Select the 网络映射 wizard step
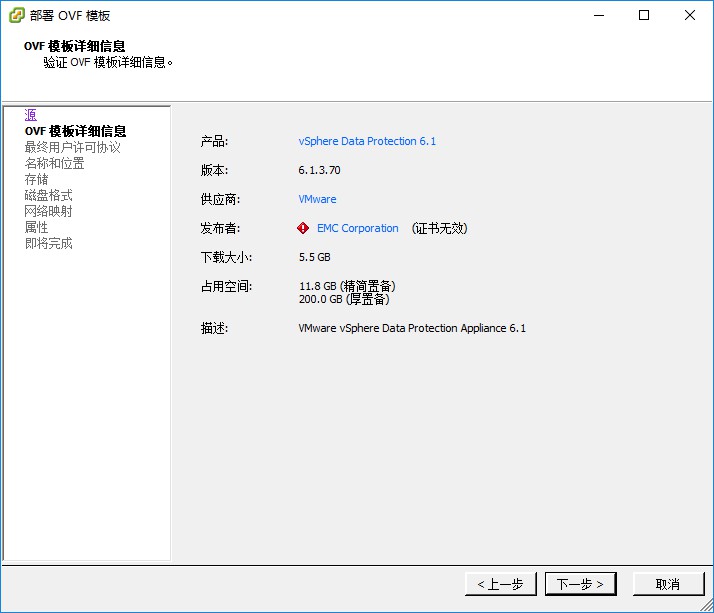The width and height of the screenshot is (714, 613). (48, 211)
